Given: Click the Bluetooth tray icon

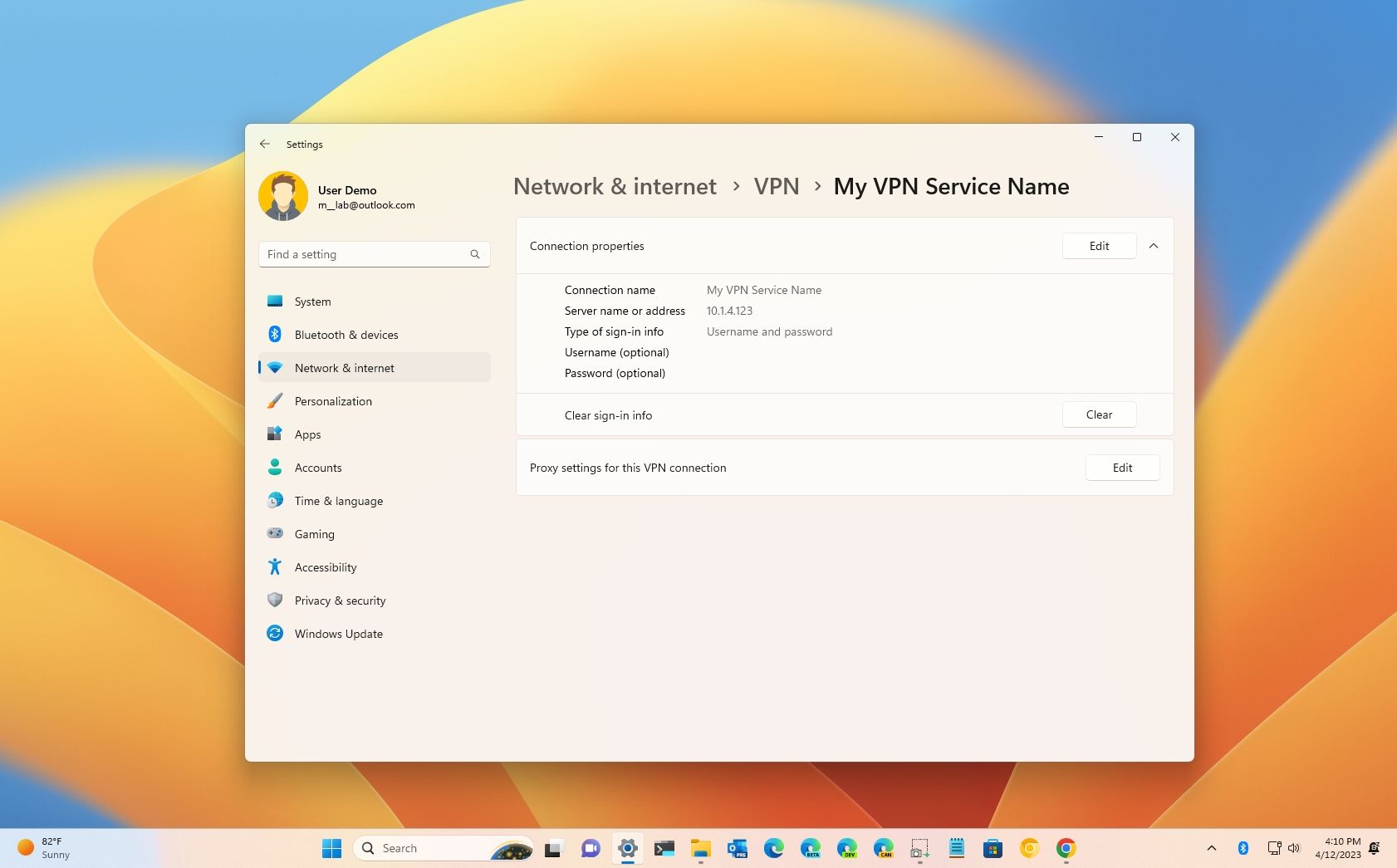Looking at the screenshot, I should point(1243,848).
